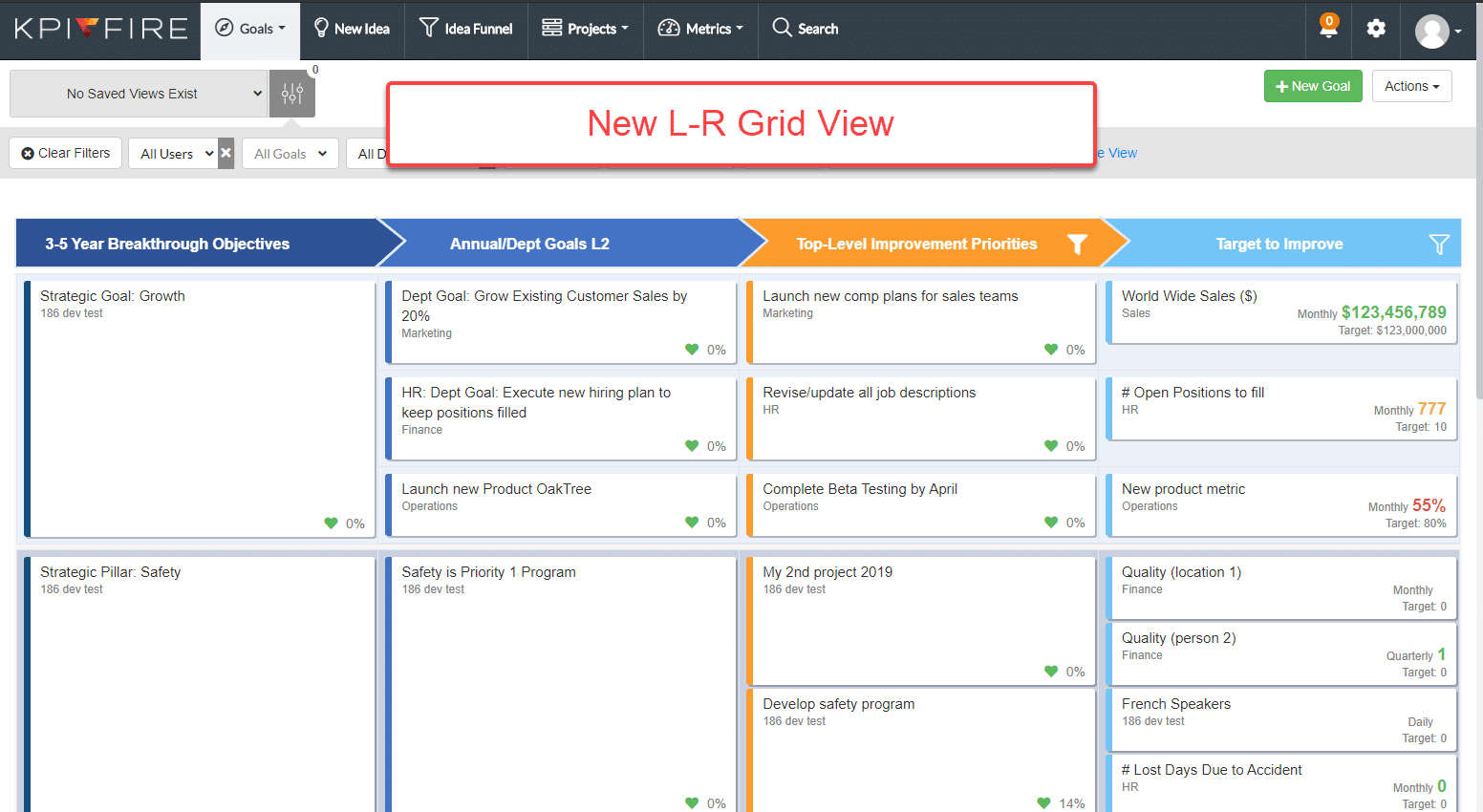Expand the All Goals dropdown
Image resolution: width=1483 pixels, height=812 pixels.
(290, 154)
